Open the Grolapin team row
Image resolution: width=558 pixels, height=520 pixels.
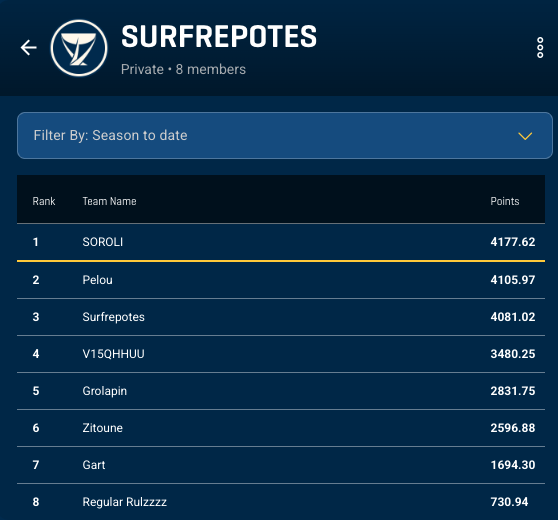(x=281, y=391)
